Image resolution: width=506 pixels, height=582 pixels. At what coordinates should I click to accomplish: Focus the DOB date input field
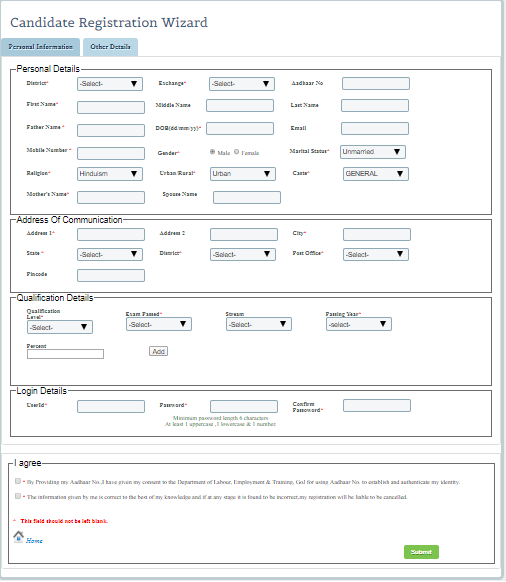pos(240,128)
